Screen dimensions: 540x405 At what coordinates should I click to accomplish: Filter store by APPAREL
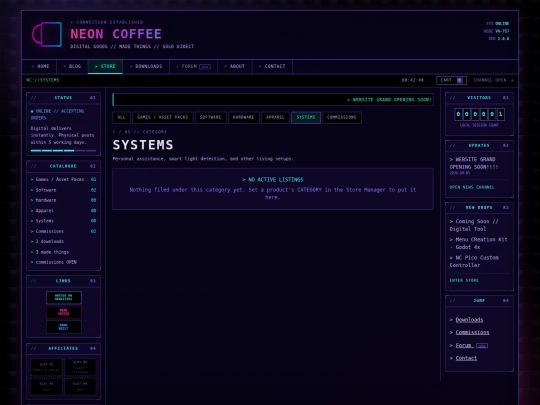pos(275,117)
